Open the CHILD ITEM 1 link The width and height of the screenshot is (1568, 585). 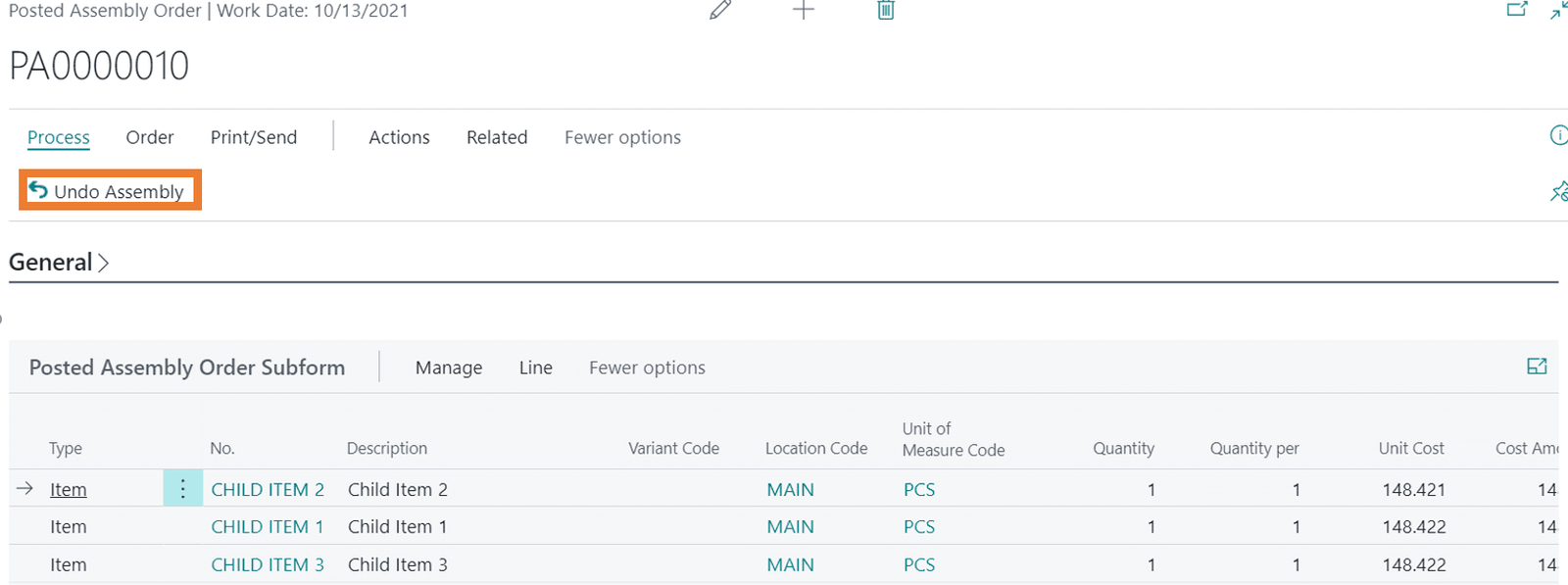pos(268,527)
